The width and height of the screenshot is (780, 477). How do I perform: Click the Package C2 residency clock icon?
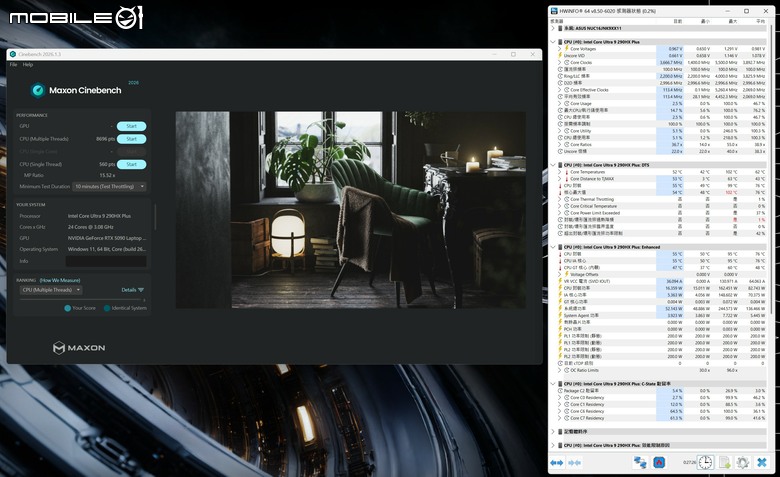[560, 391]
